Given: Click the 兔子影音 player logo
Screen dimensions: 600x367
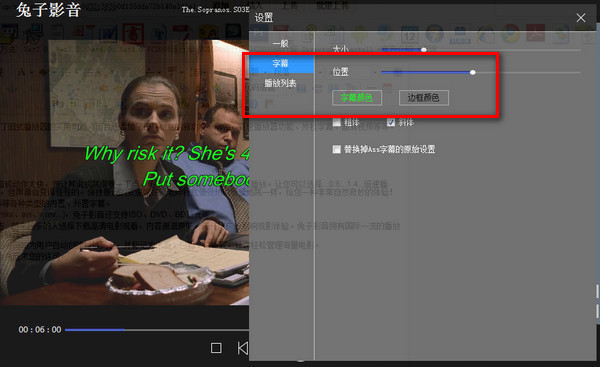Looking at the screenshot, I should click(x=49, y=10).
